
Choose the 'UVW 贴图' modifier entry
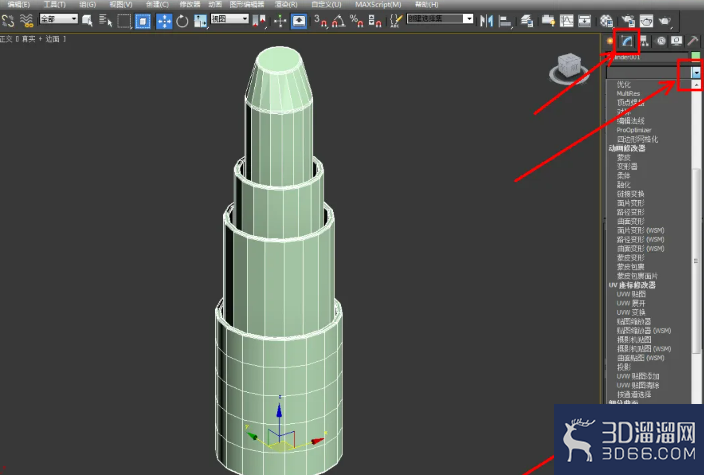[x=631, y=294]
